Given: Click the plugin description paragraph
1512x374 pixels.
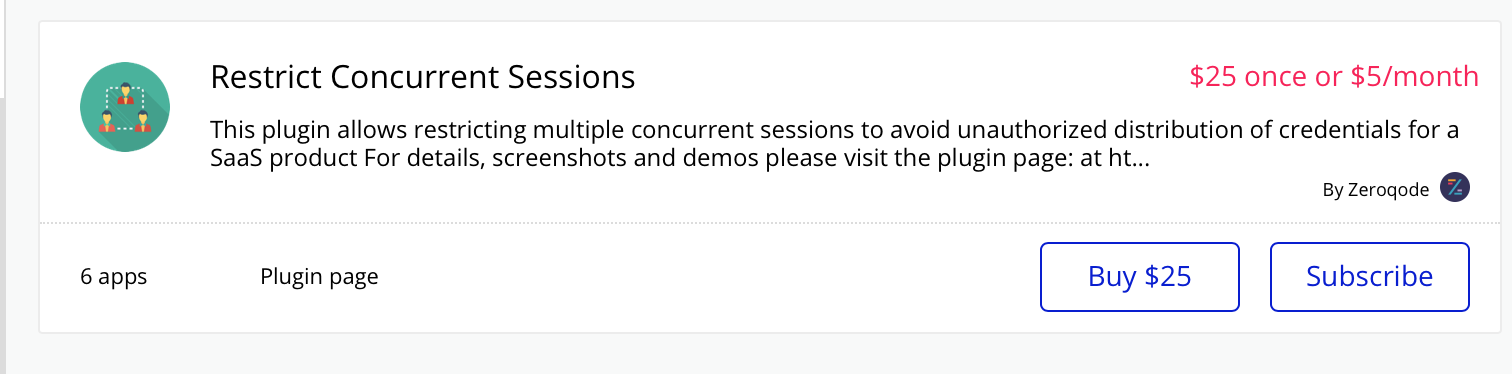Looking at the screenshot, I should 835,144.
